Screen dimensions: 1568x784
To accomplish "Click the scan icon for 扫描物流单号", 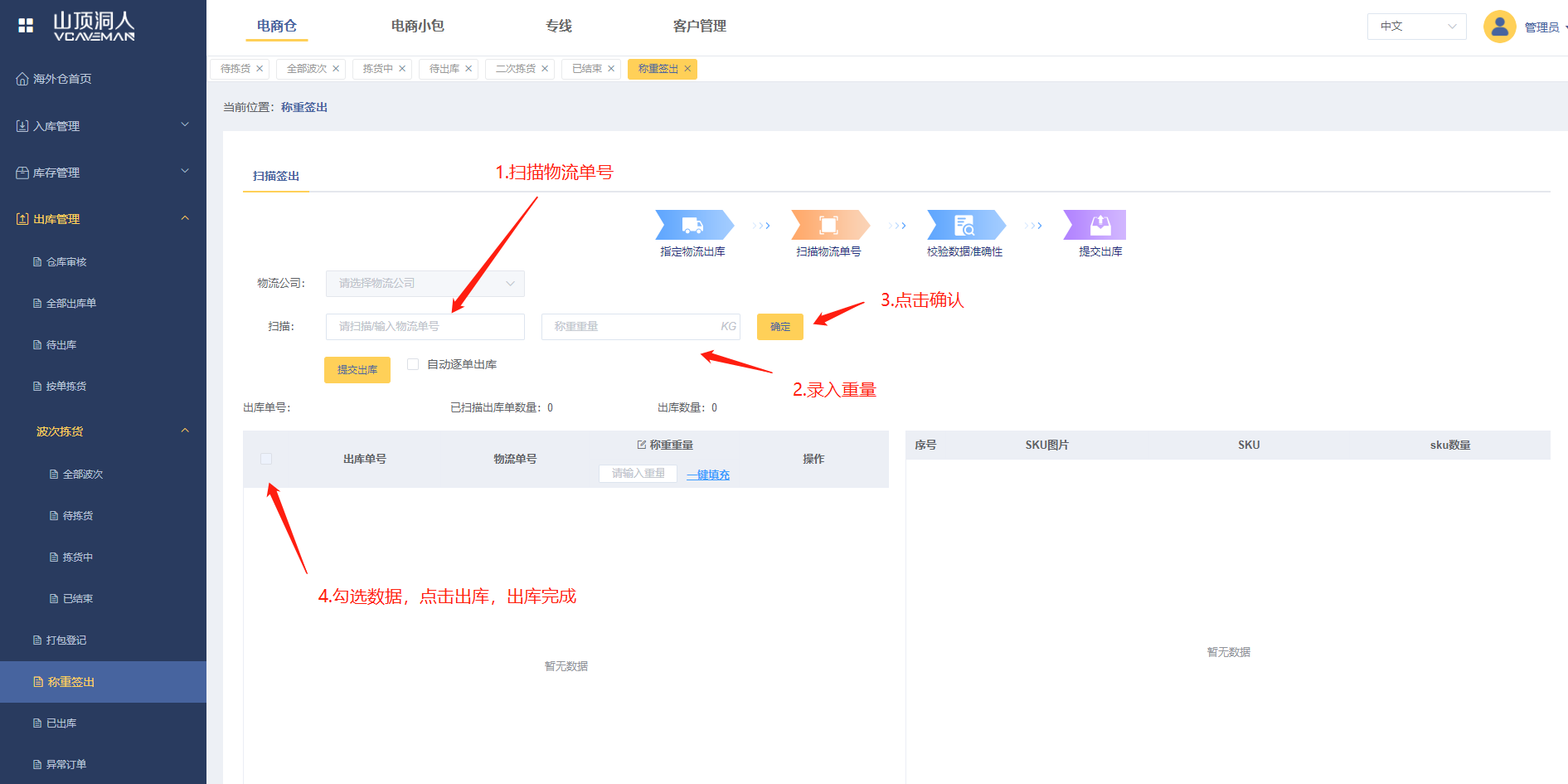I will point(828,225).
